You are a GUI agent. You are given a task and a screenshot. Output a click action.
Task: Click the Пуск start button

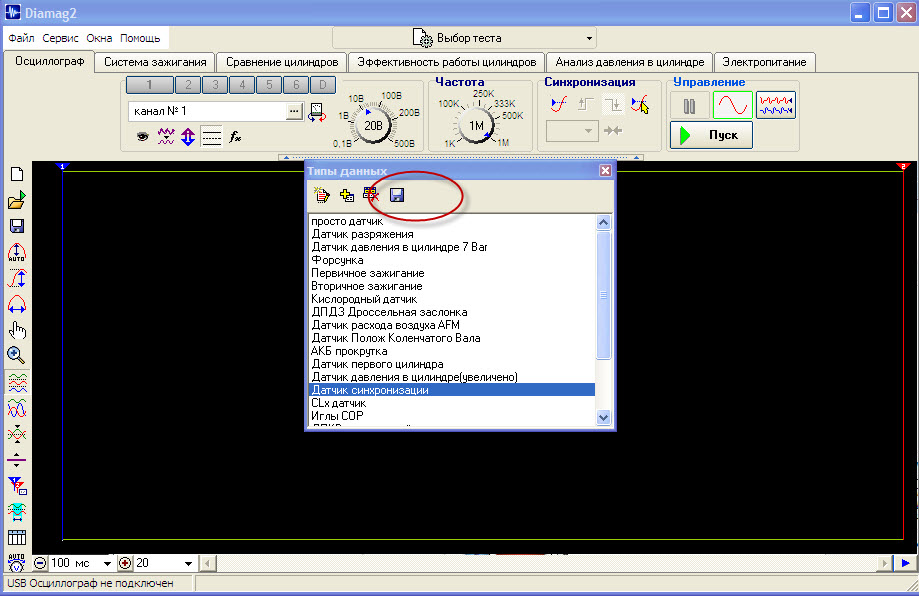[712, 135]
